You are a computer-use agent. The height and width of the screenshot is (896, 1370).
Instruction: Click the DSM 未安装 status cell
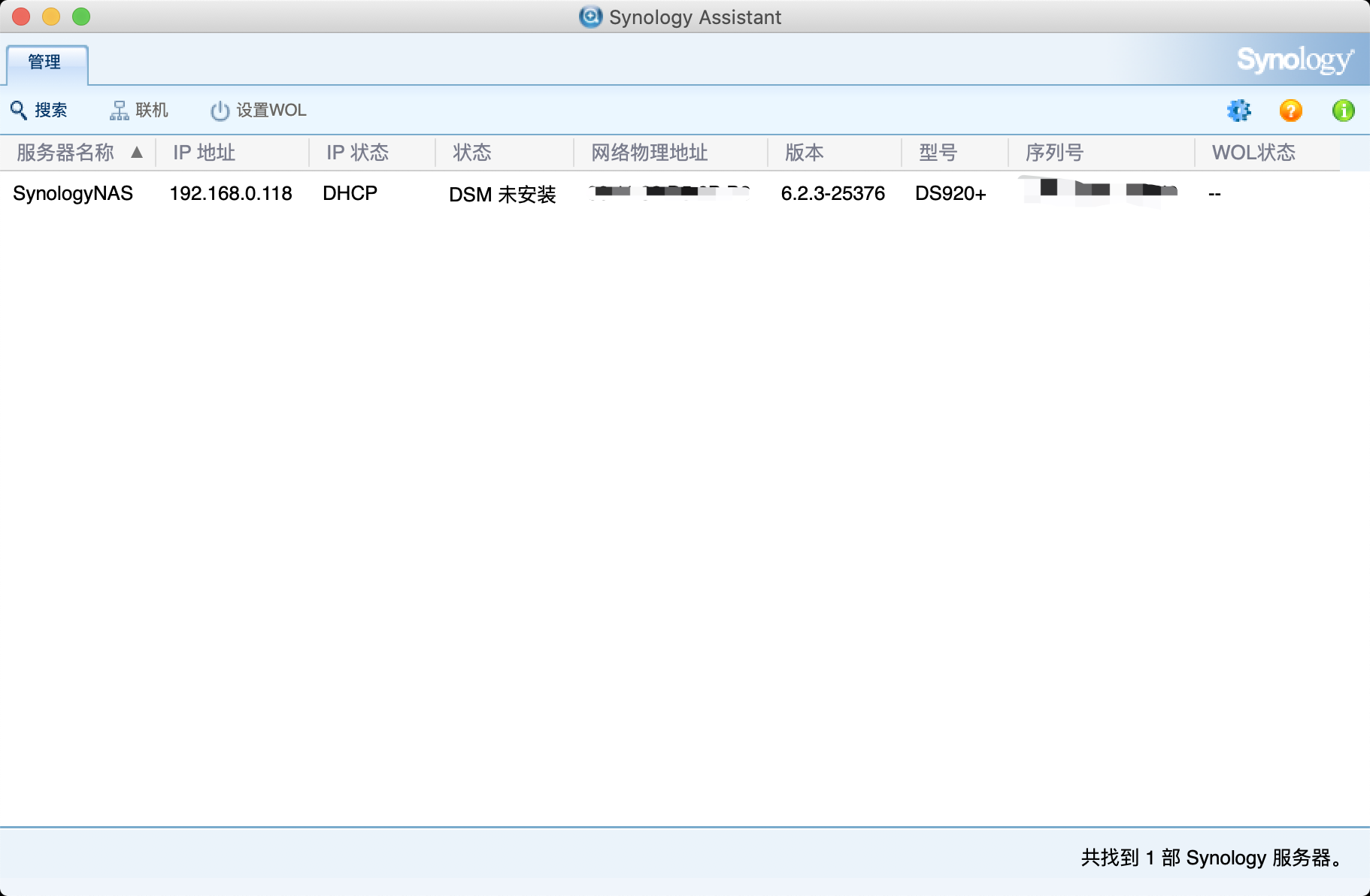pos(502,195)
